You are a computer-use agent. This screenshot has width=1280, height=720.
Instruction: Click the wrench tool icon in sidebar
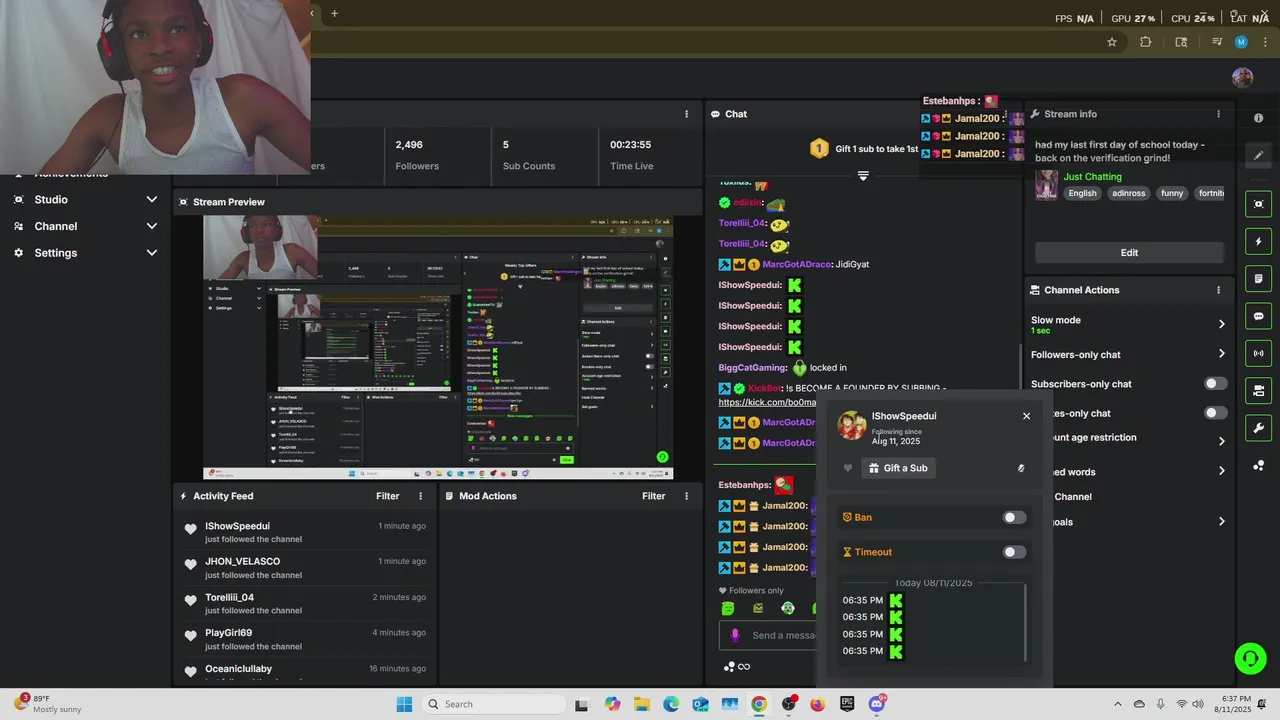pos(1258,428)
